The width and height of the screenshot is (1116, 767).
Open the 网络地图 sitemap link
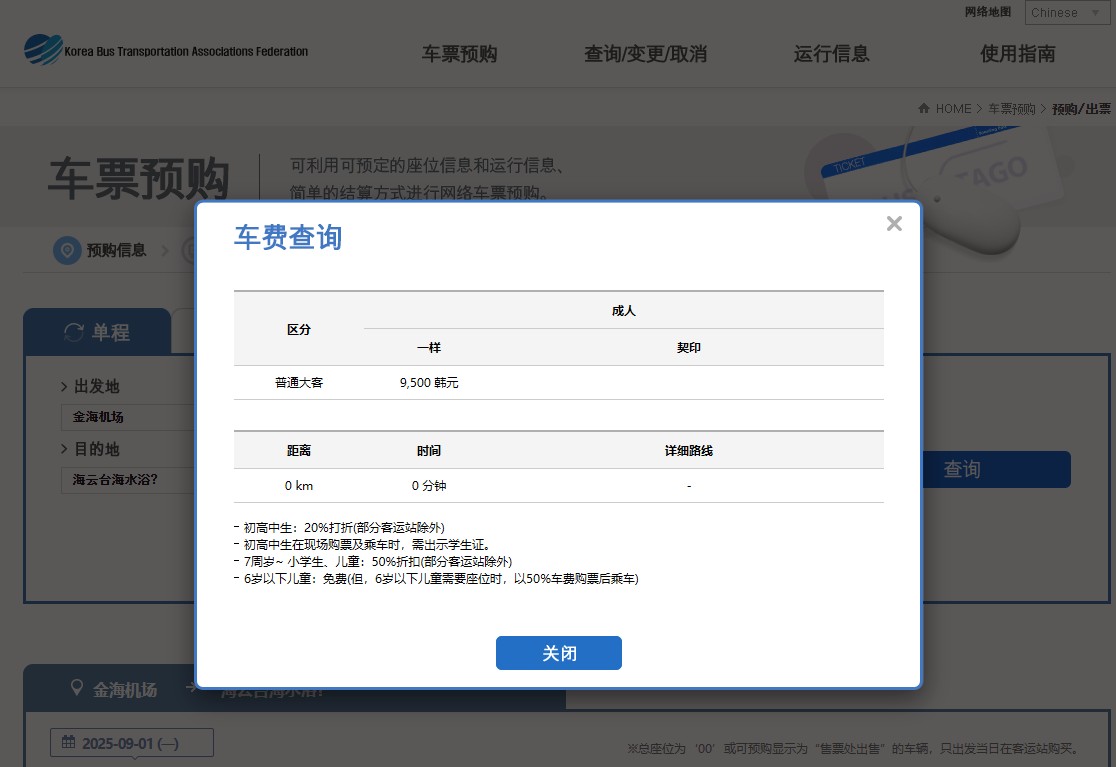click(x=987, y=12)
